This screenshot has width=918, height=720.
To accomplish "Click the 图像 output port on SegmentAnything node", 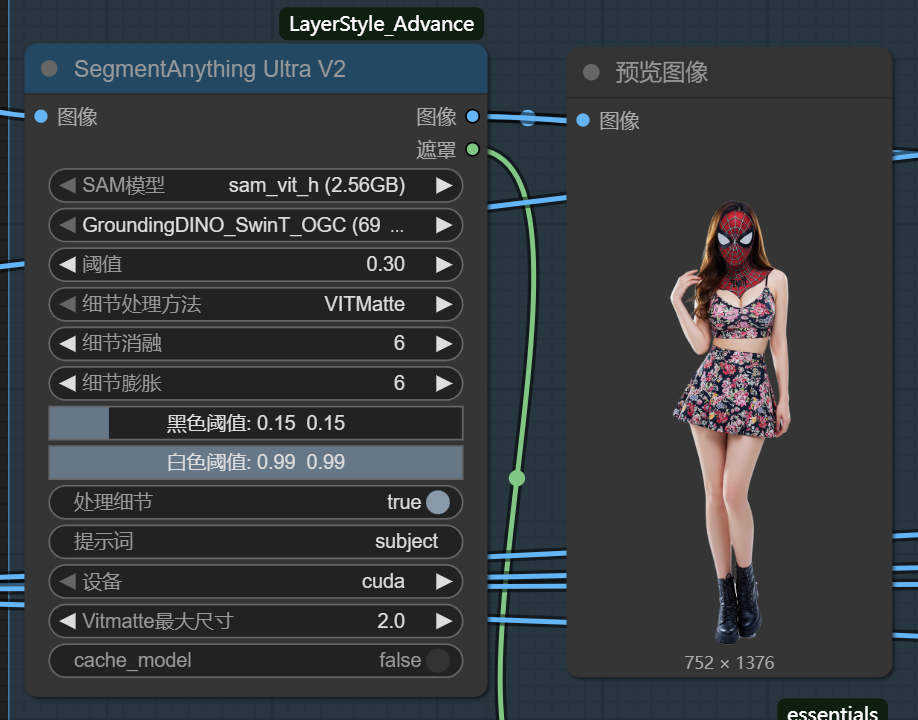I will 472,116.
